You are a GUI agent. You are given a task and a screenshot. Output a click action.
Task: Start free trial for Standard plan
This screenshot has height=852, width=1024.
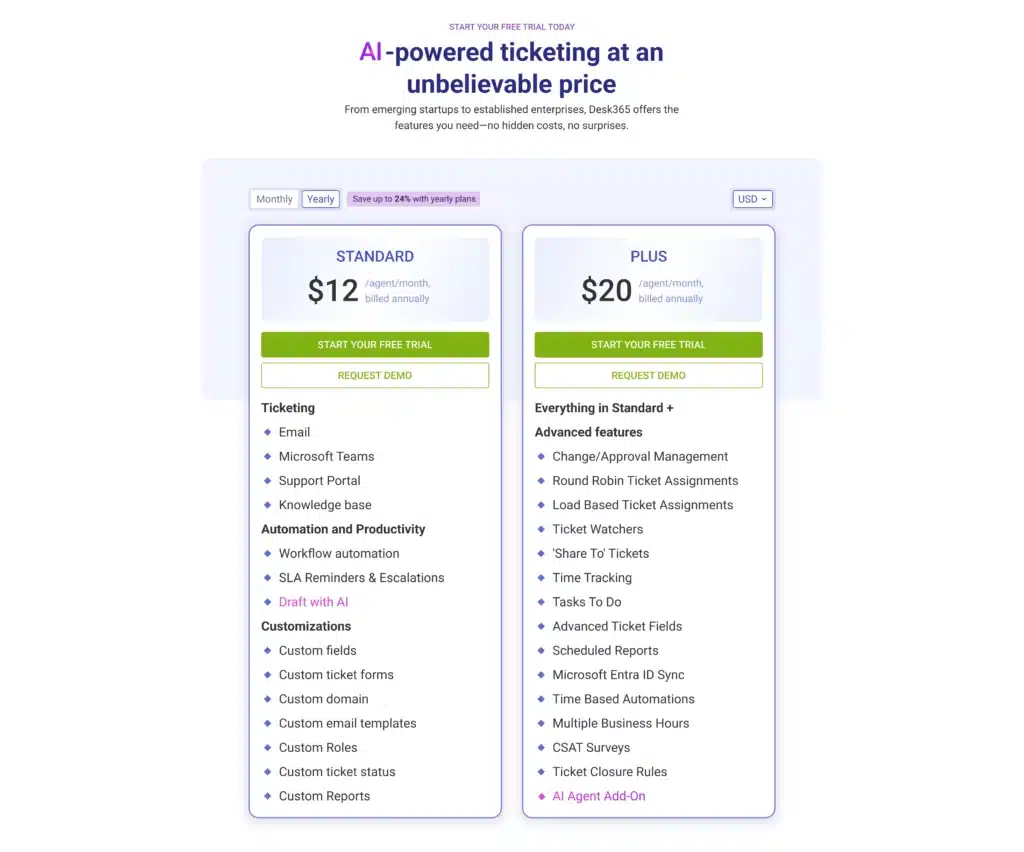[x=375, y=345]
